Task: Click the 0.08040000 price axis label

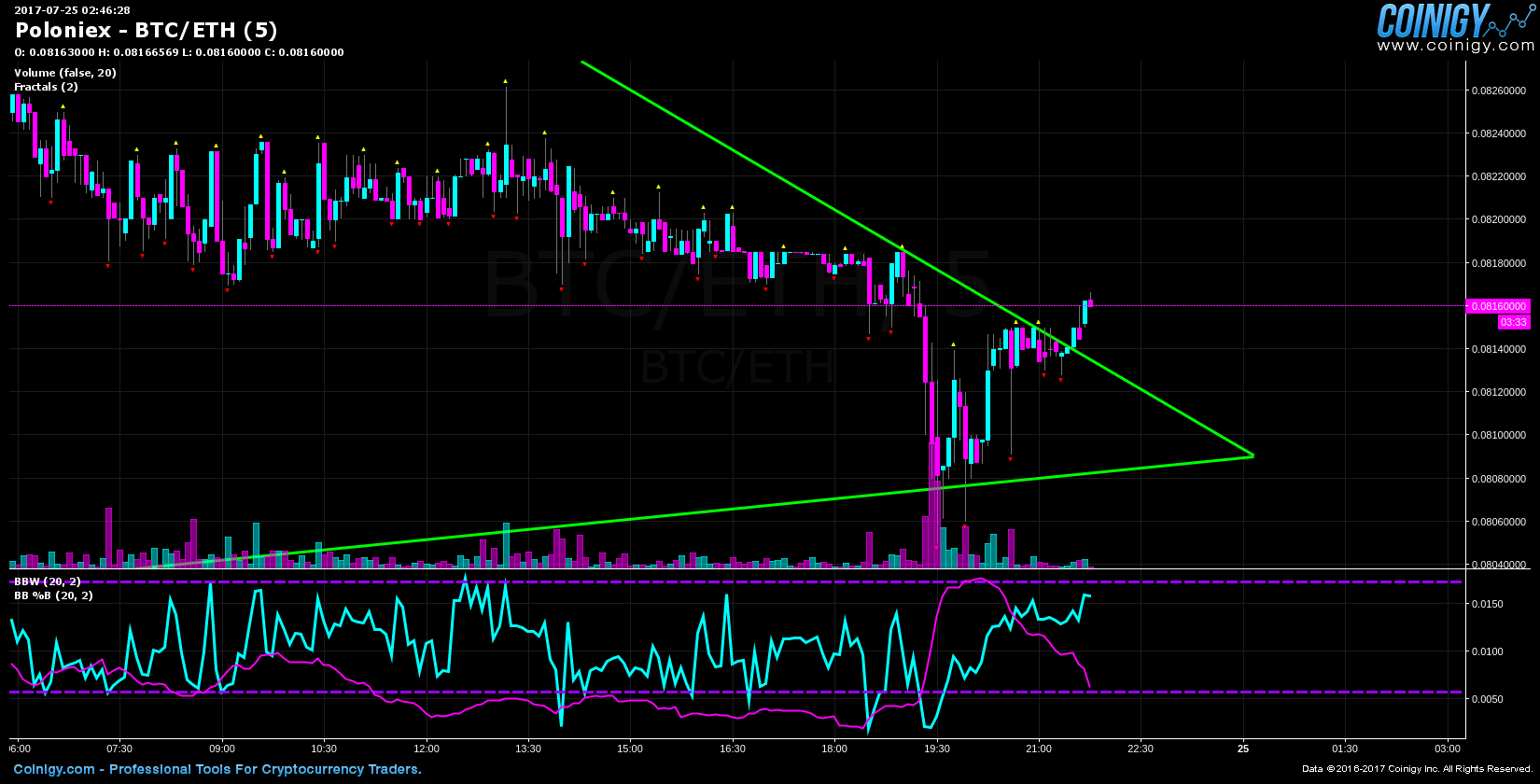Action: coord(1499,565)
